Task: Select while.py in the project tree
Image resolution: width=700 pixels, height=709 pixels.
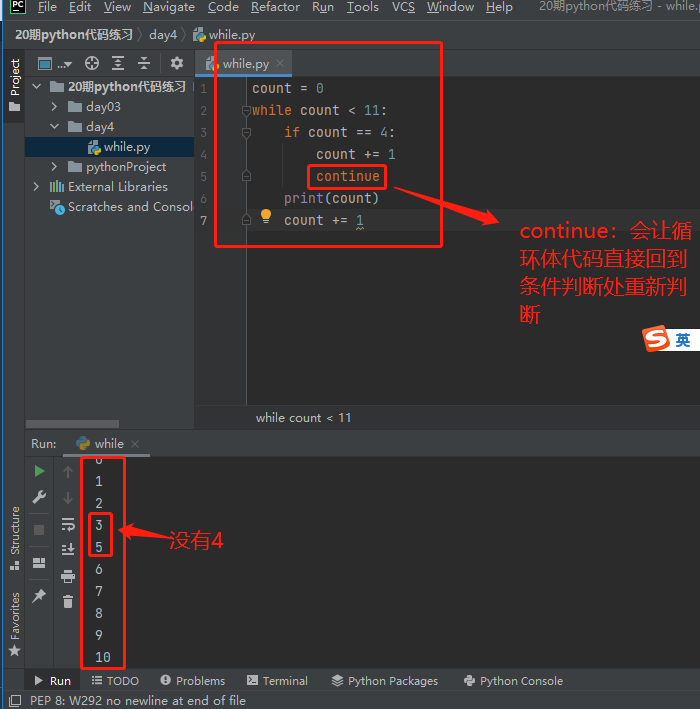Action: click(109, 147)
